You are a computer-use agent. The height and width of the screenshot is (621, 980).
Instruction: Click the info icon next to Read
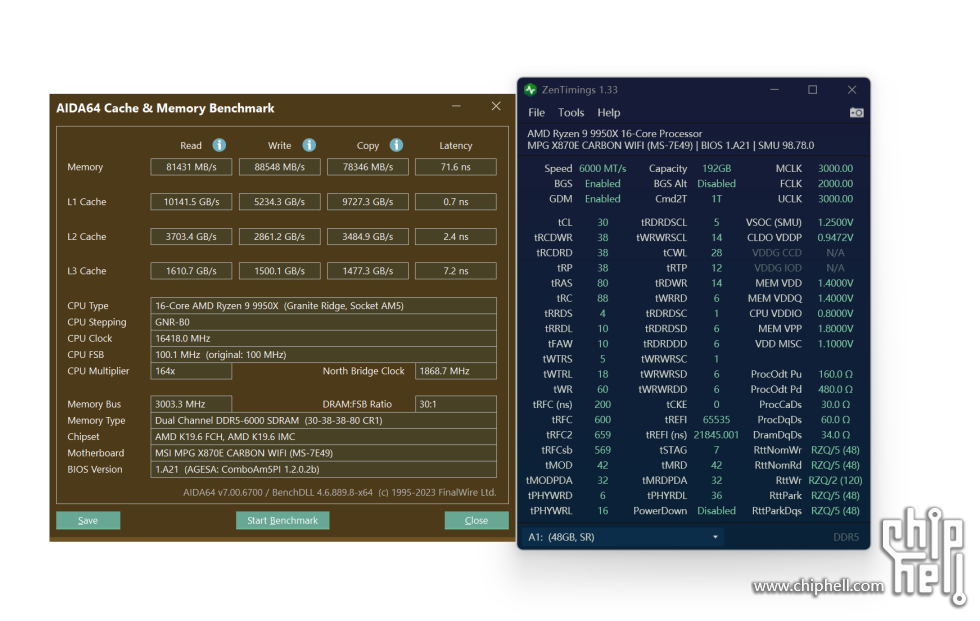point(219,145)
